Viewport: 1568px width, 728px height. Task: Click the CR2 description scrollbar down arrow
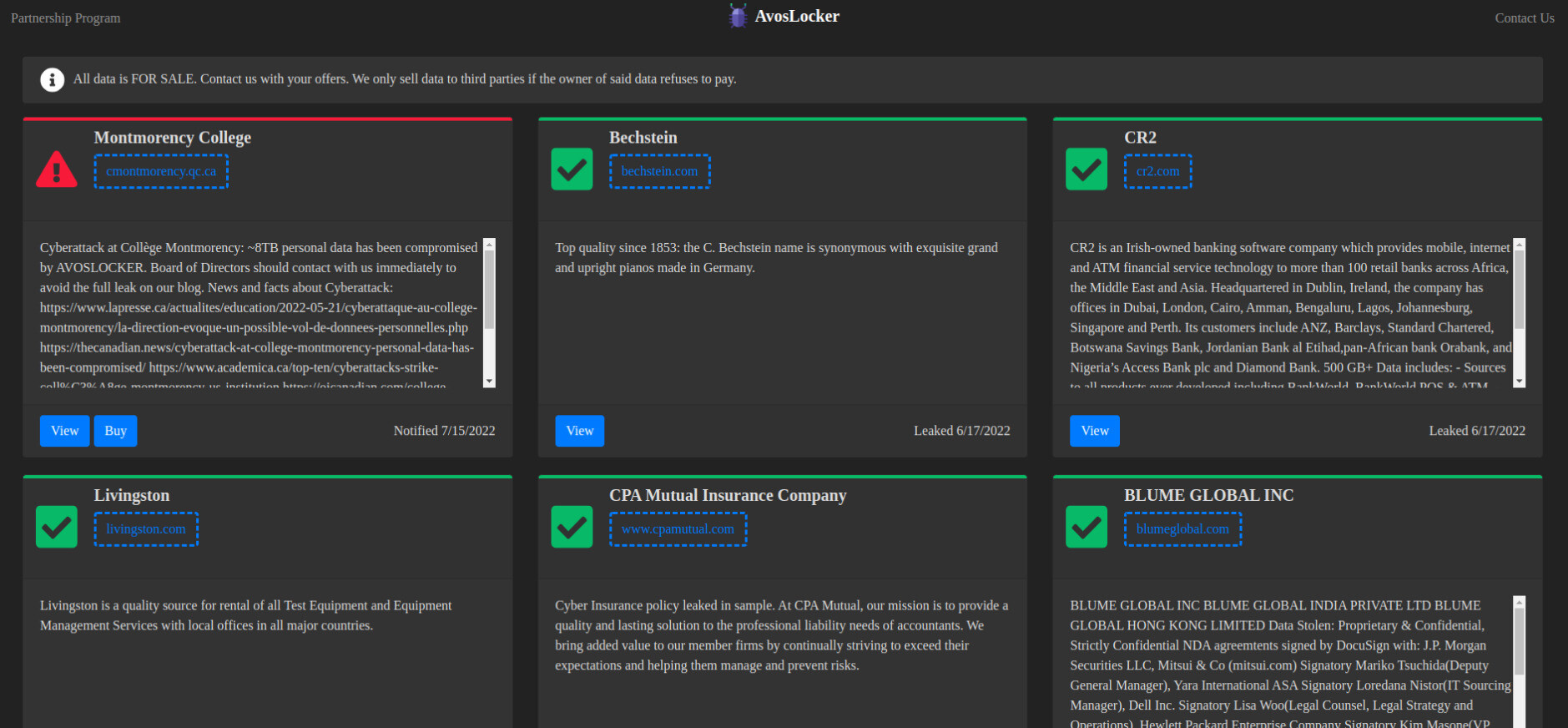click(1519, 381)
